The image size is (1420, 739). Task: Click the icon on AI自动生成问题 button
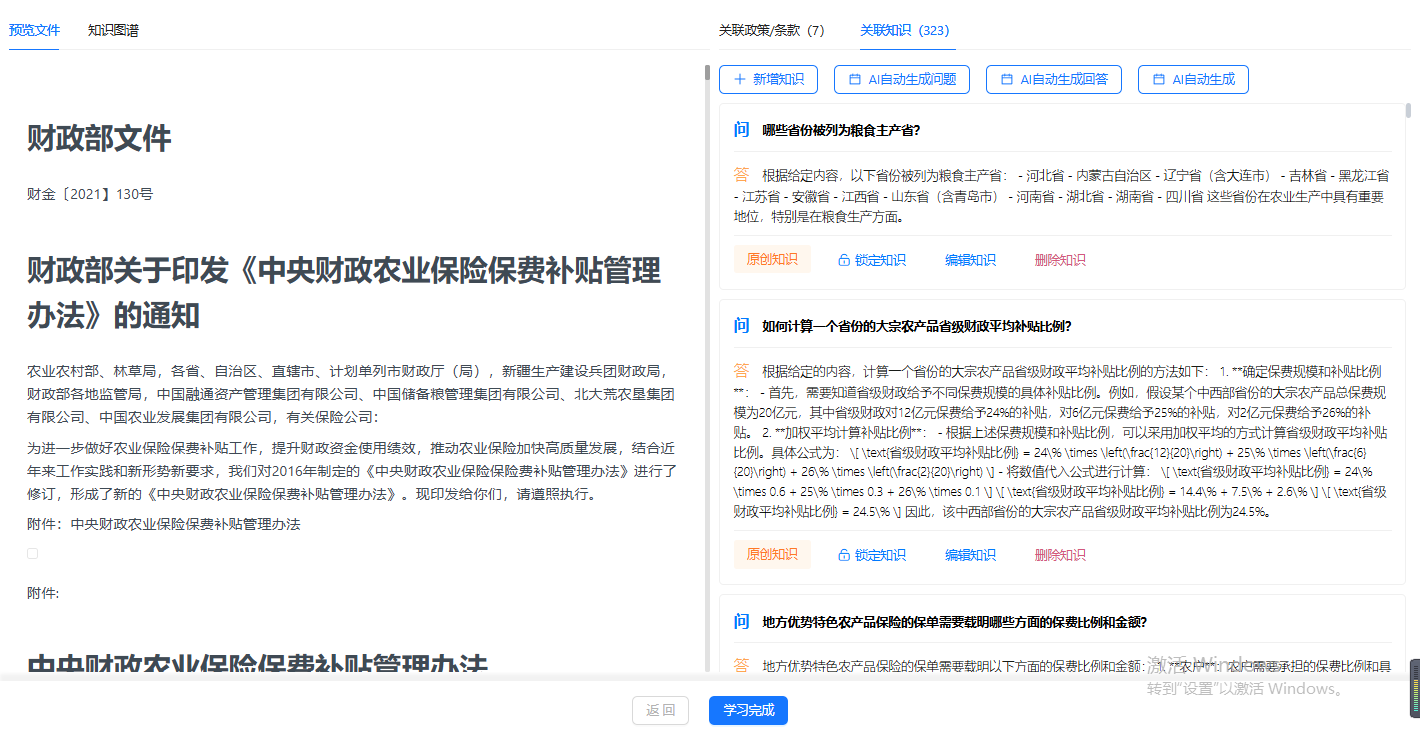tap(855, 79)
